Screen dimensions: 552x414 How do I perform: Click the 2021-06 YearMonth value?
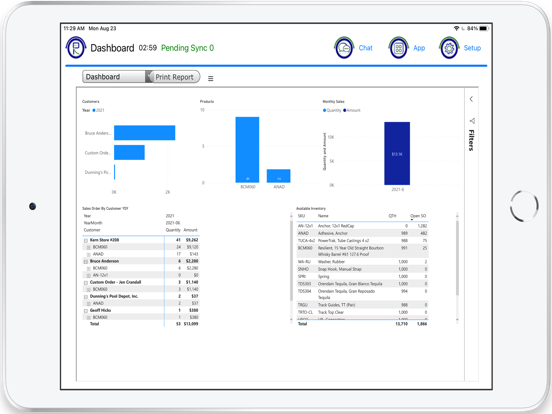click(172, 223)
